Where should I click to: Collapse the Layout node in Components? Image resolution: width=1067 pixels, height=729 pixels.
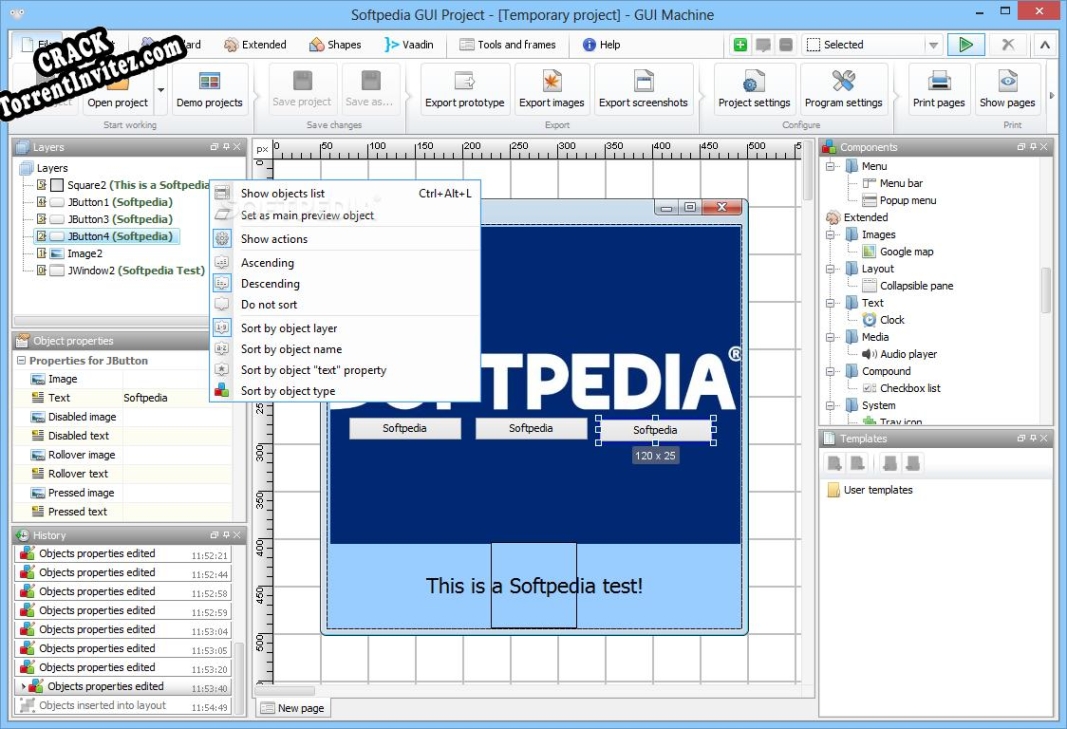[830, 268]
